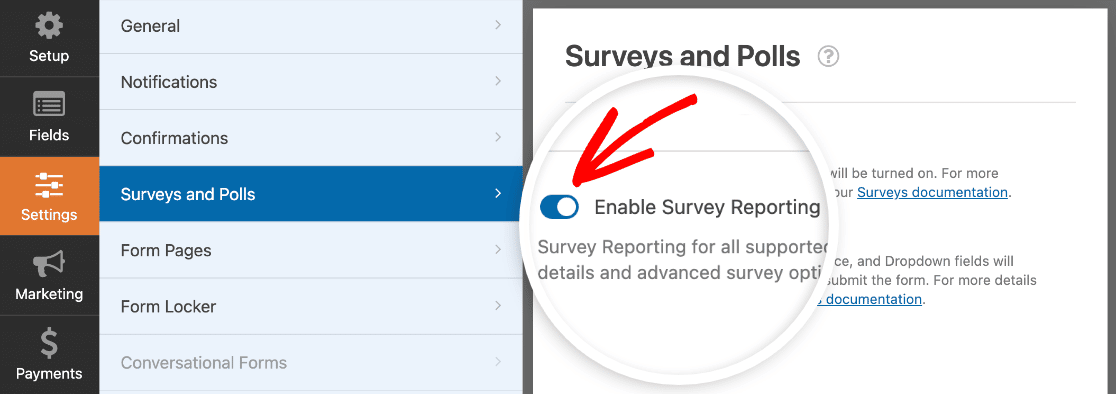1116x394 pixels.
Task: Click the Enable Survey Reporting label
Action: click(x=707, y=207)
